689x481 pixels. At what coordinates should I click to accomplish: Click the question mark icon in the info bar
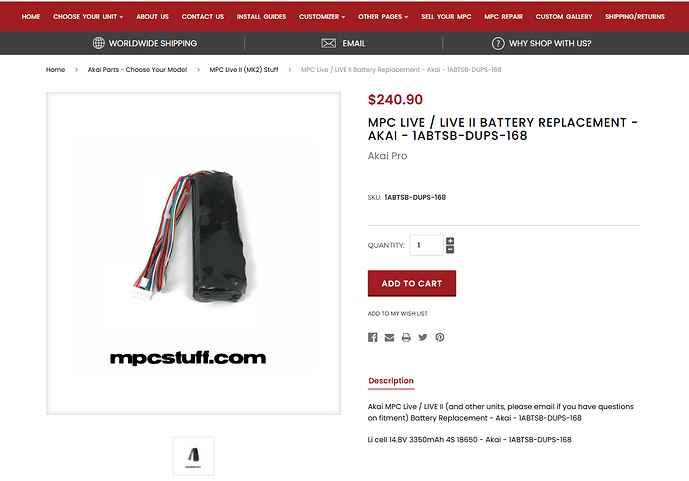coord(498,43)
